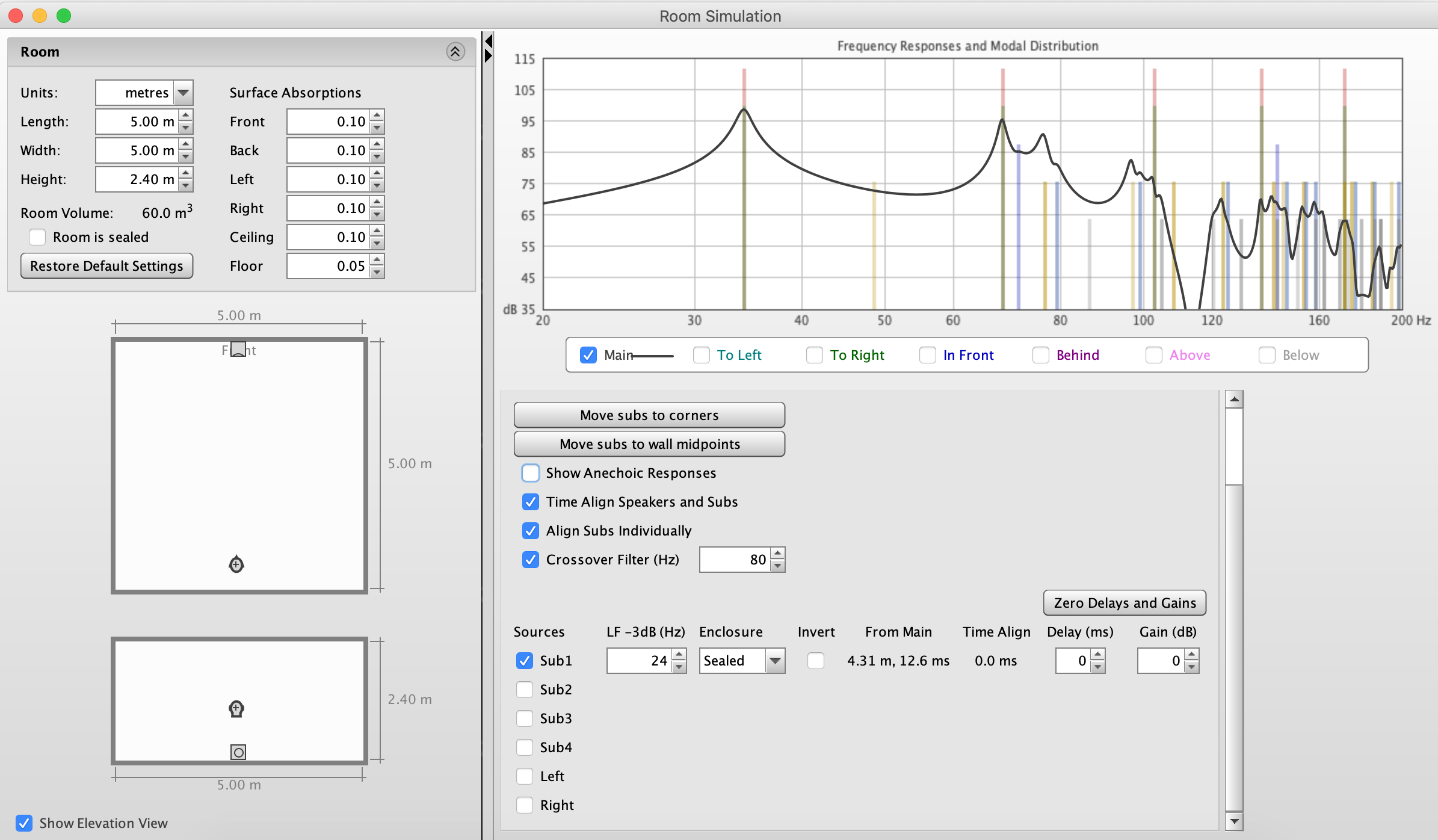Enable the Sub4 source
Viewport: 1438px width, 840px height.
(525, 747)
